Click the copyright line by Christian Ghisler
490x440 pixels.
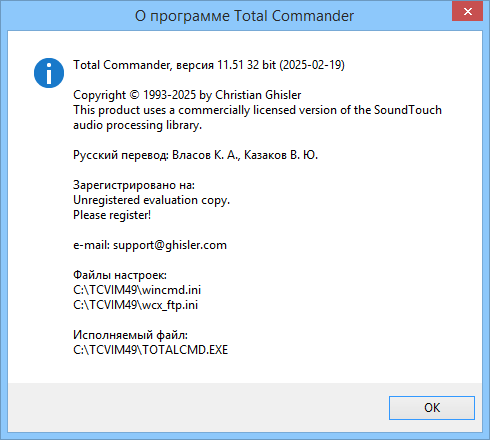pos(187,95)
